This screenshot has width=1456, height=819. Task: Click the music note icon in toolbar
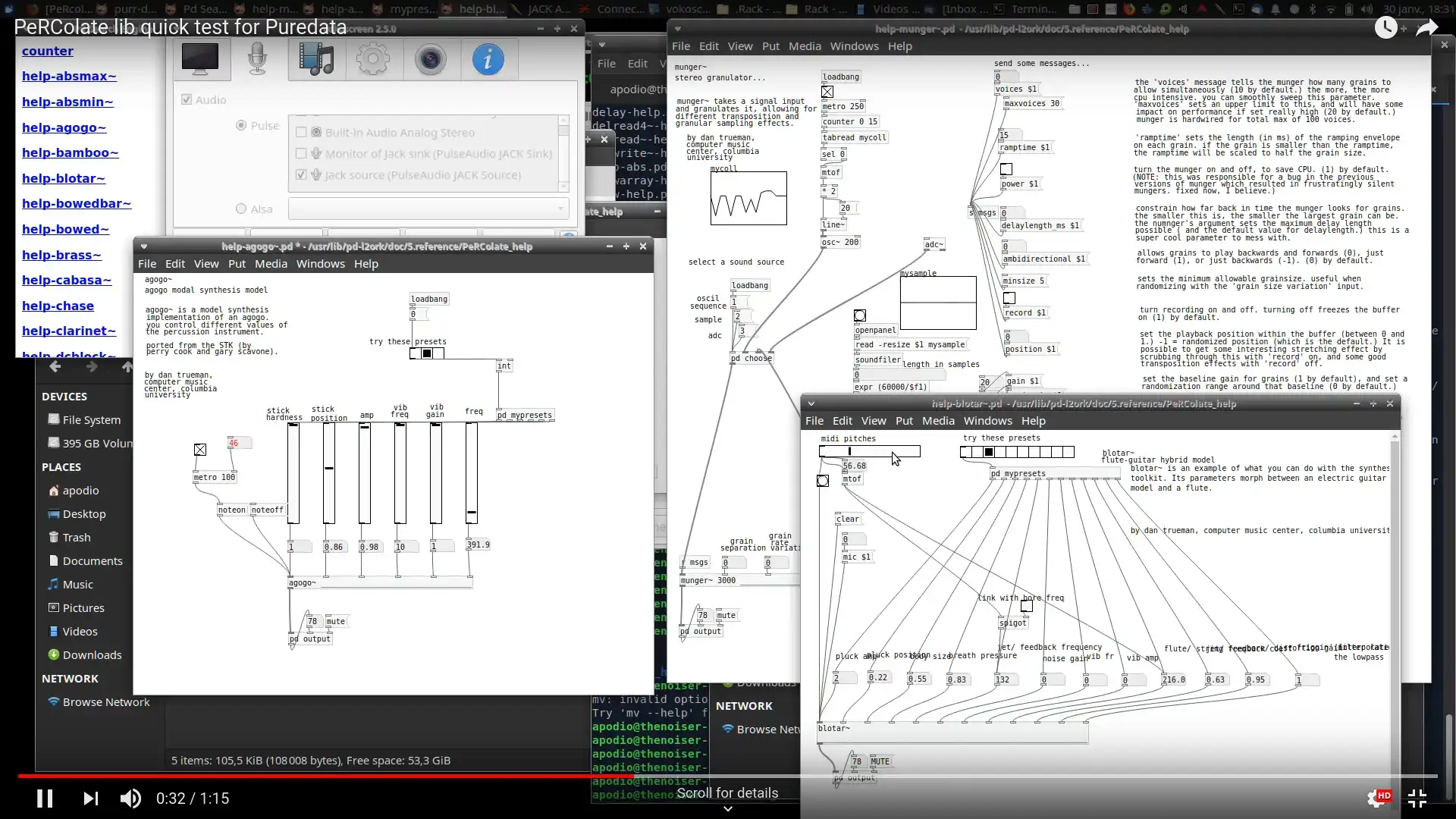[315, 60]
